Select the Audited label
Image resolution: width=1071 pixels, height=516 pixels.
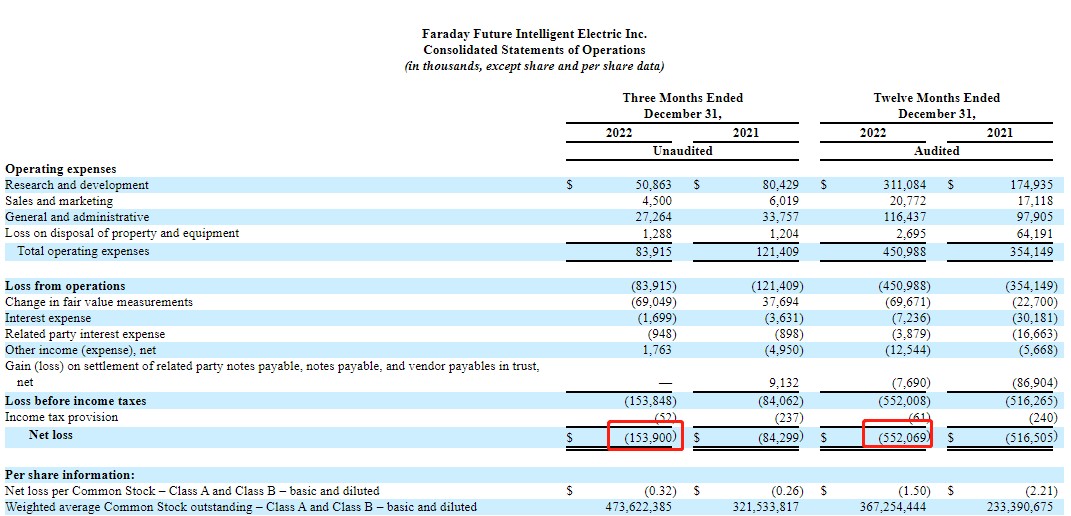936,151
